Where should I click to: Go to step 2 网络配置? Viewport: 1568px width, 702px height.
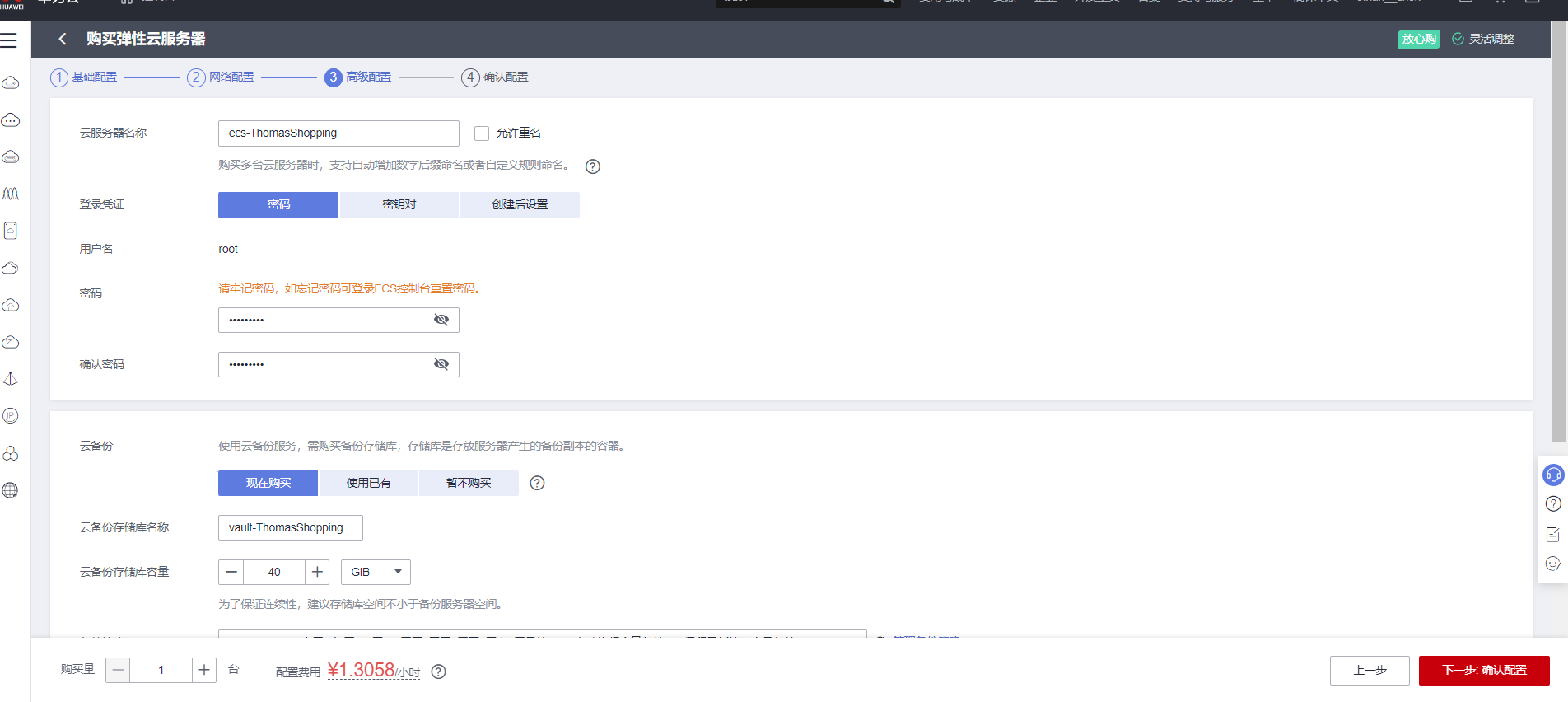click(221, 77)
